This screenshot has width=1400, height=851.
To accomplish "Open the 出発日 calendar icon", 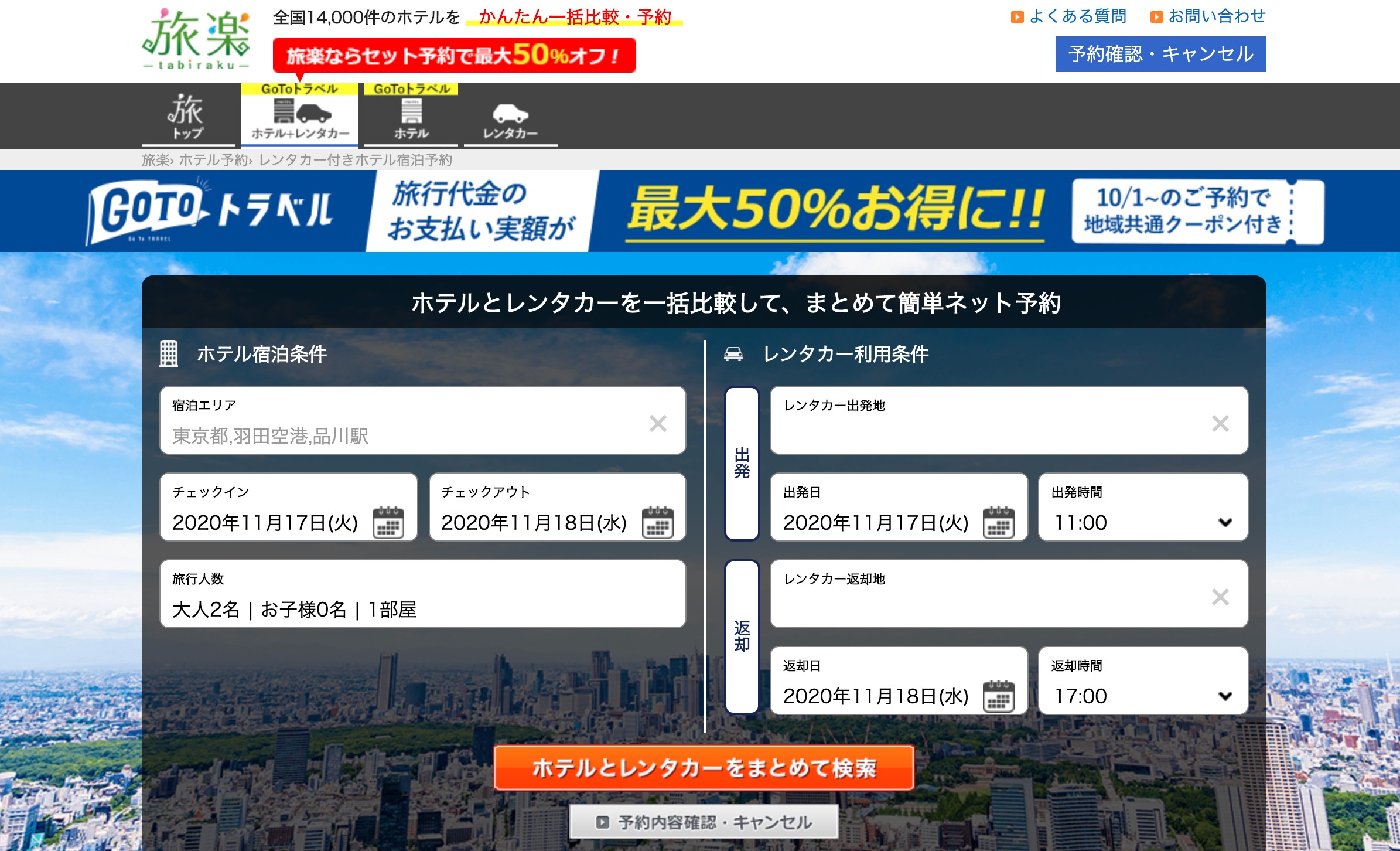I will coord(999,522).
